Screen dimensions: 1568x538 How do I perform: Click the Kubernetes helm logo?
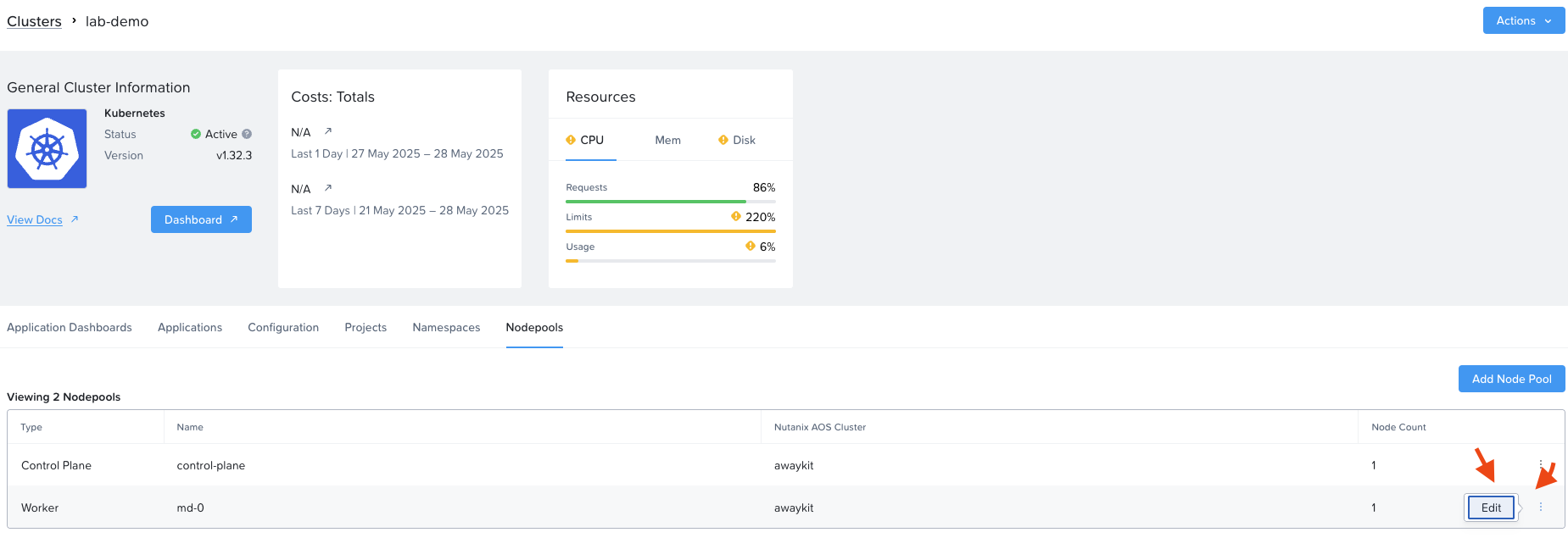[x=47, y=148]
